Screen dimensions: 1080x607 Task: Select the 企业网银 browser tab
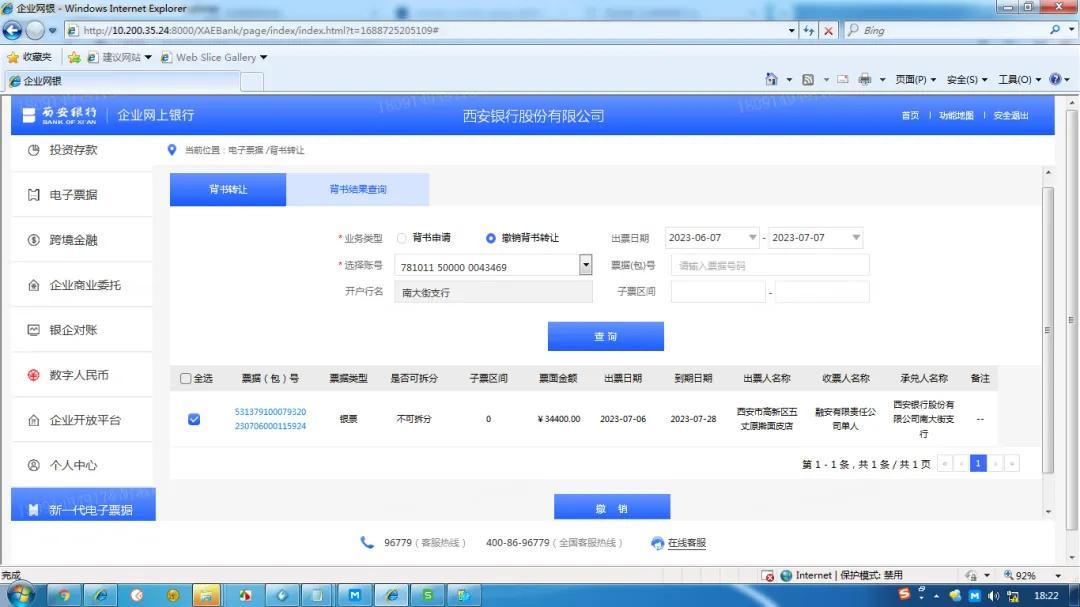point(123,81)
